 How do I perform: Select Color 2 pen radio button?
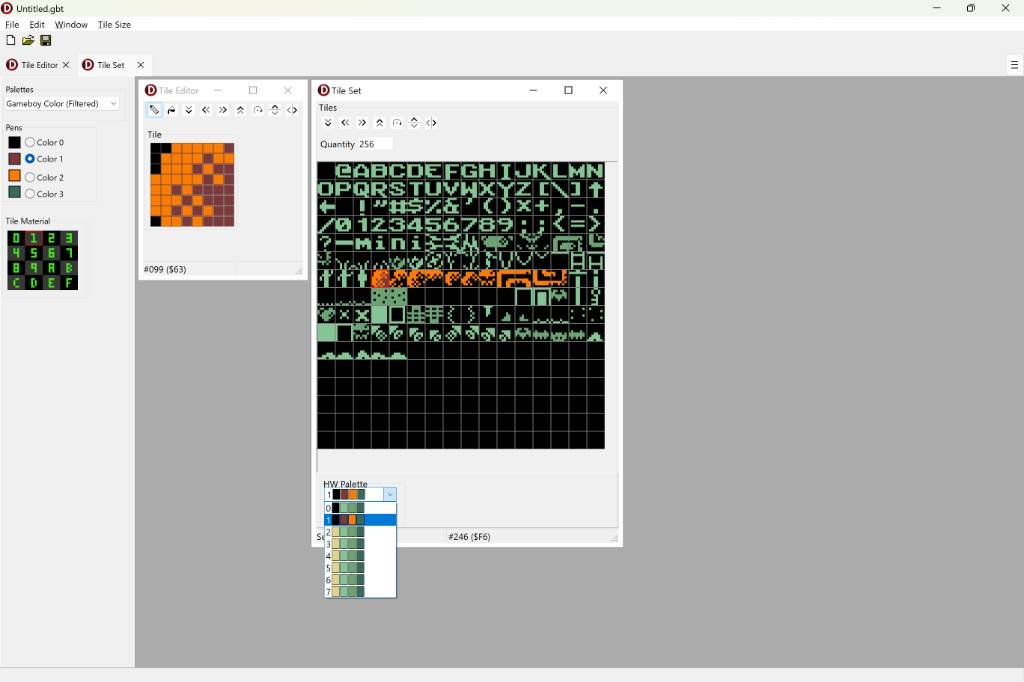click(x=30, y=177)
